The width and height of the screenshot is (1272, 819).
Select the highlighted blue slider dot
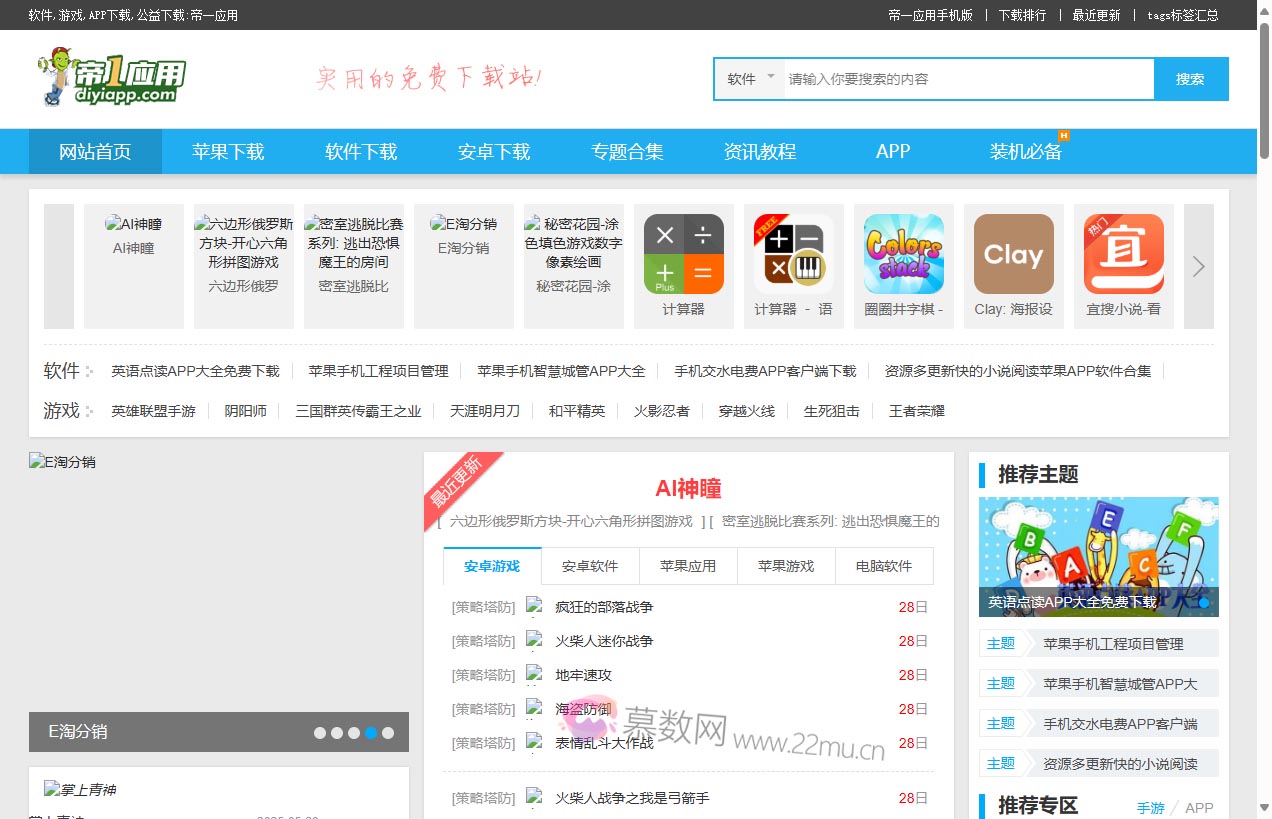[x=371, y=733]
